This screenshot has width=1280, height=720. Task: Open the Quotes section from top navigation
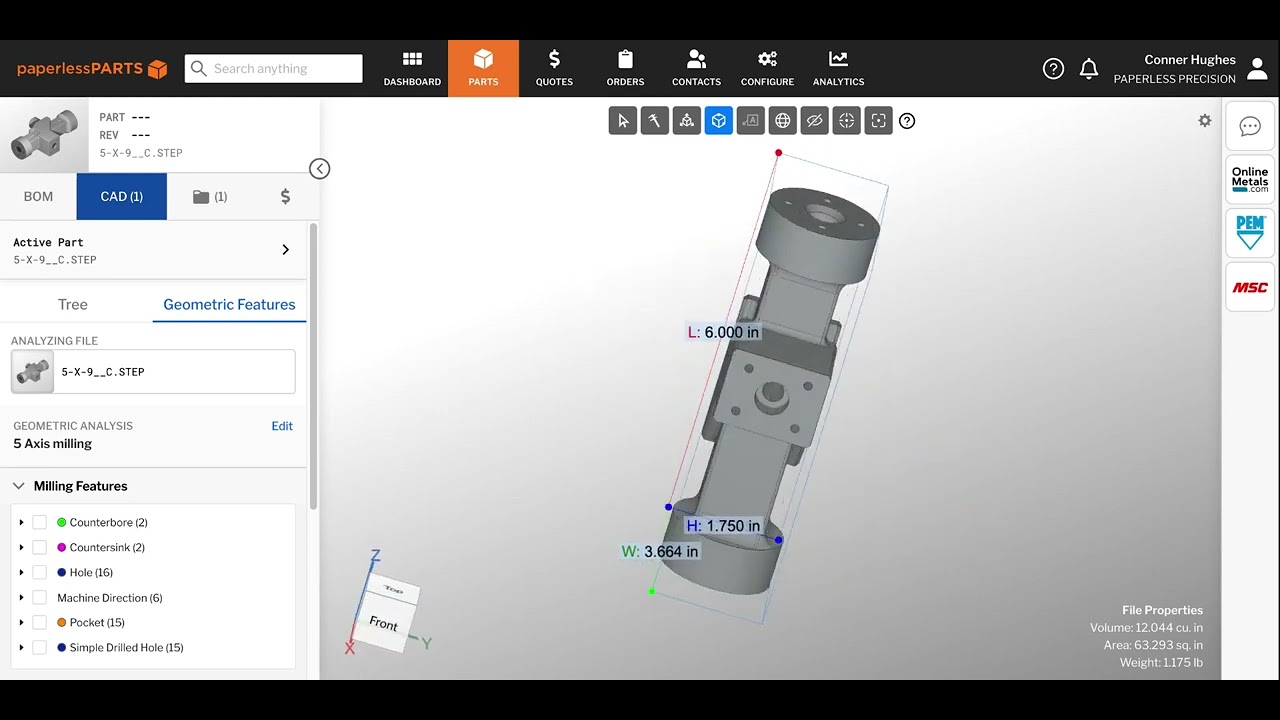click(x=554, y=67)
